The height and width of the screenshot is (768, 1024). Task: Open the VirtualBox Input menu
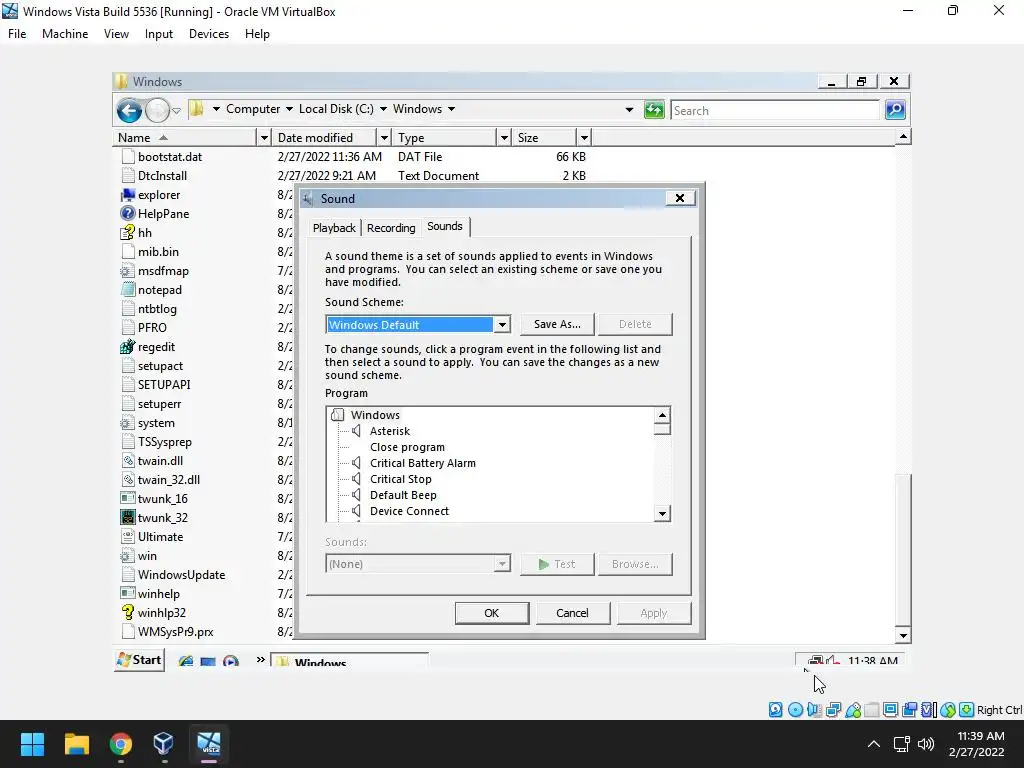click(159, 34)
